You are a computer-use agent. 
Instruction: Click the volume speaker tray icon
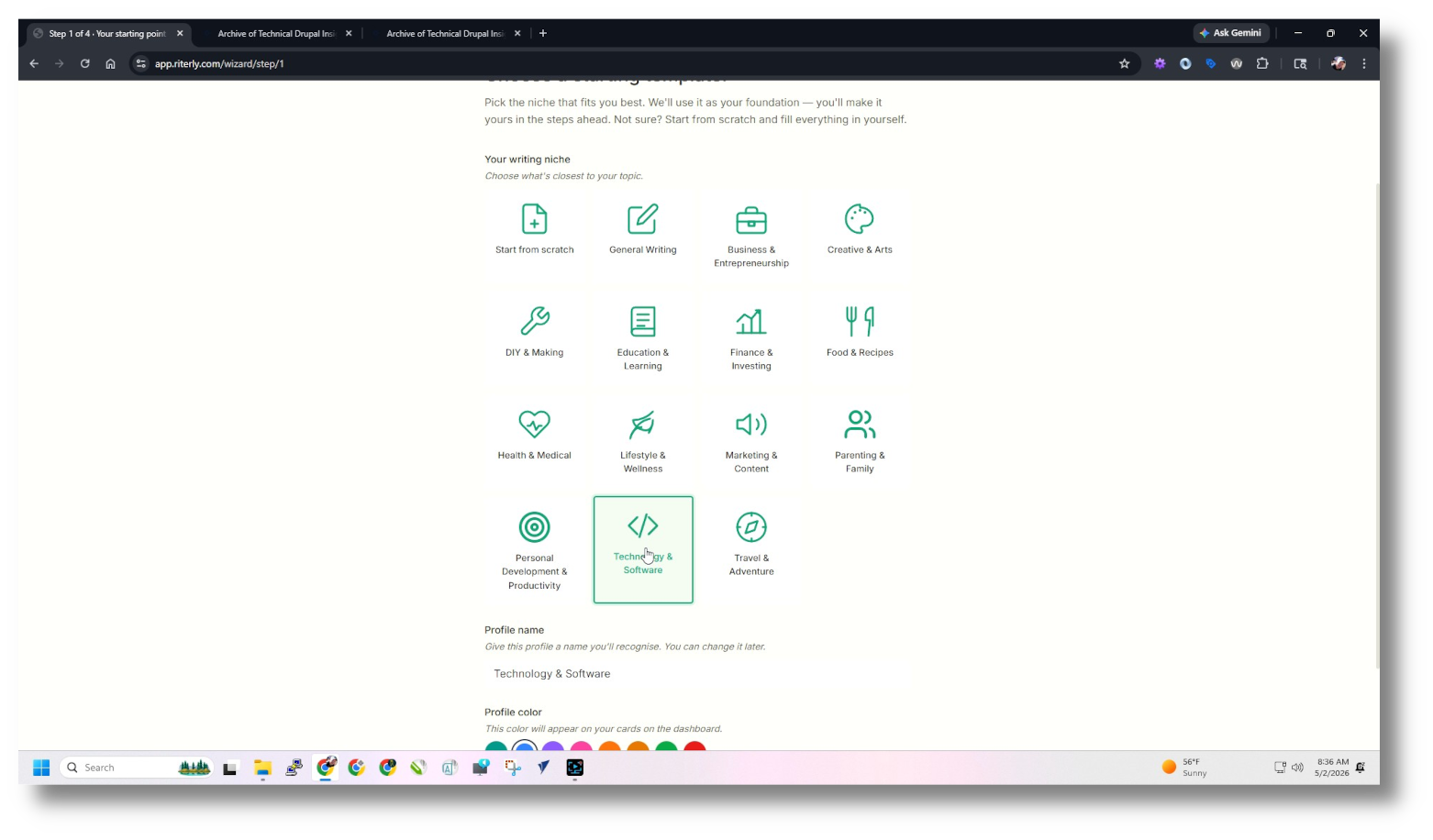(x=1297, y=768)
